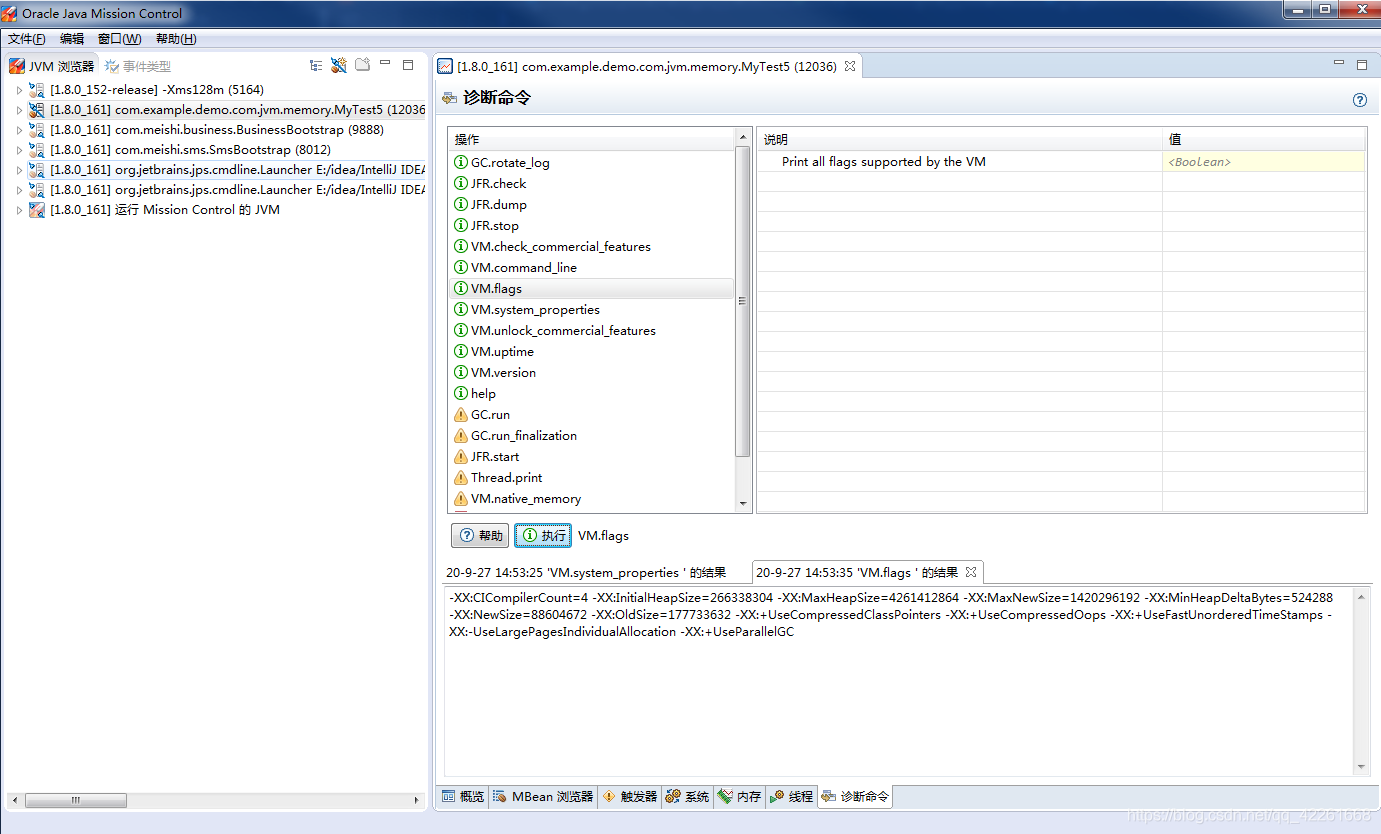Click the warning icon beside Thread.print

pos(461,477)
